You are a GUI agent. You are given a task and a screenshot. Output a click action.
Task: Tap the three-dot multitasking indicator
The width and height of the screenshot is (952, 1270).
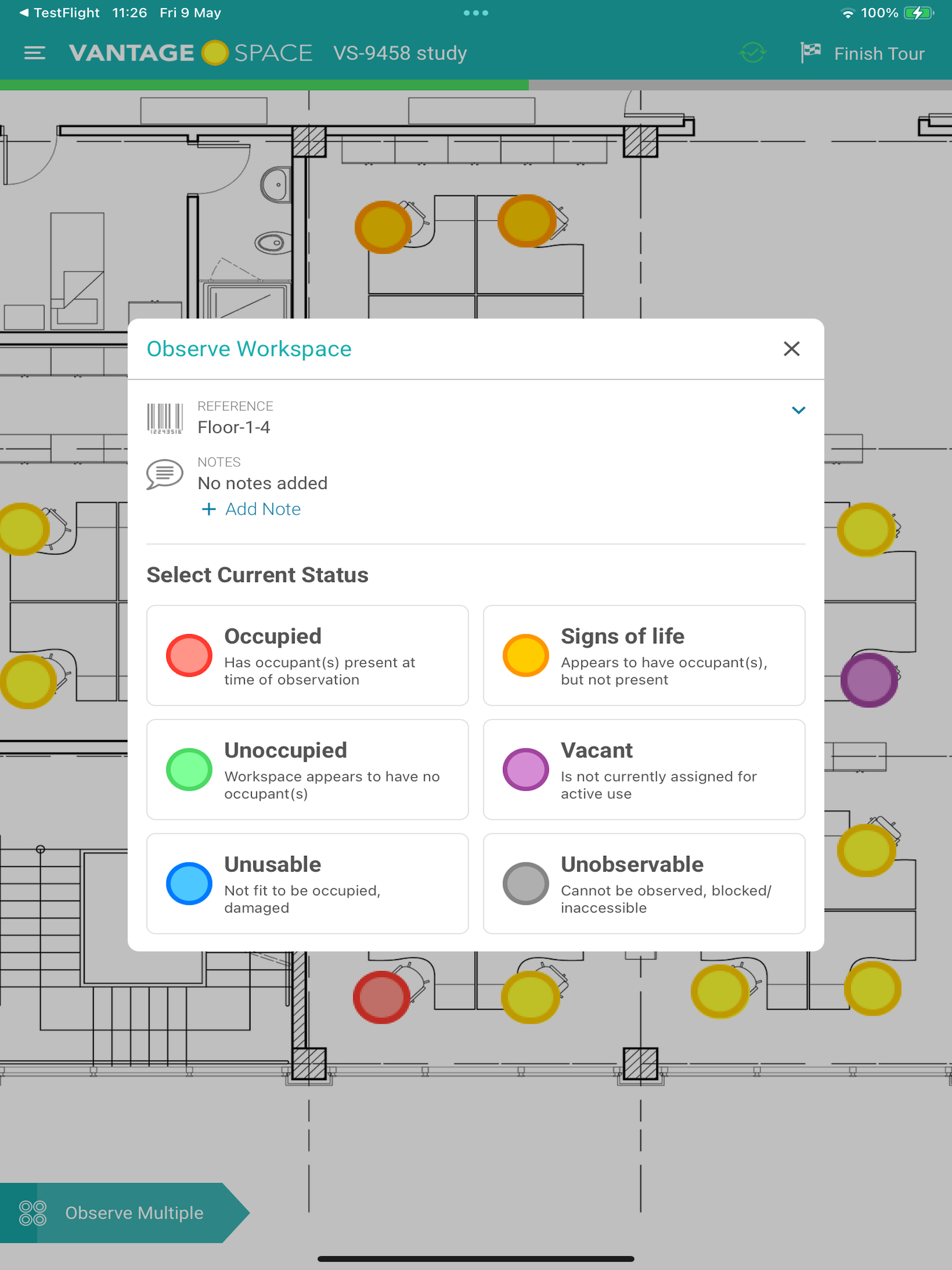coord(476,13)
